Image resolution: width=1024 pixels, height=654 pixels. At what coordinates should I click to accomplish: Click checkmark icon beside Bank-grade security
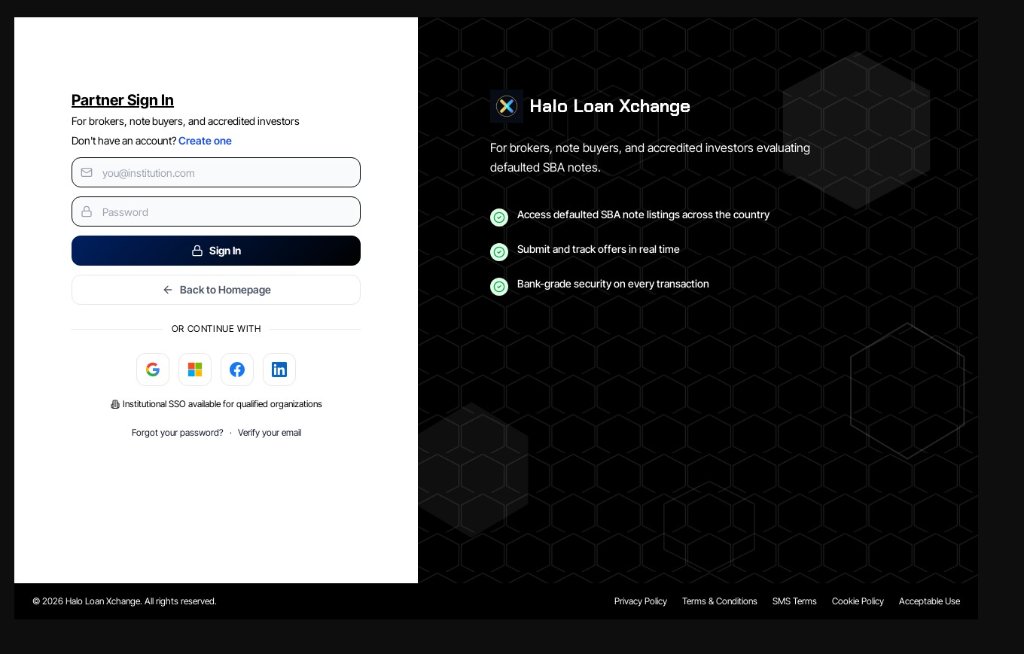tap(499, 286)
